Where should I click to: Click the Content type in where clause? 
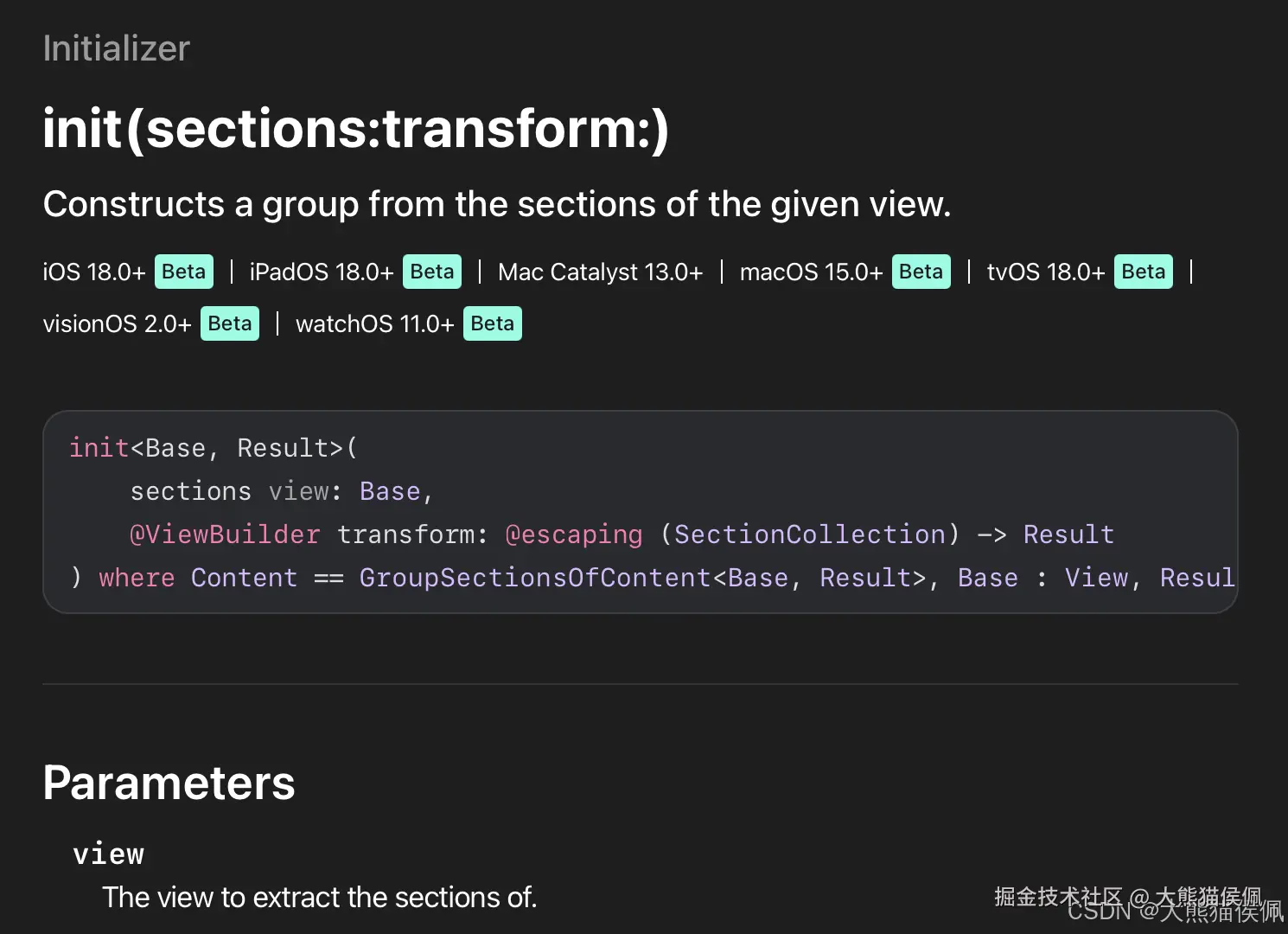pos(244,578)
